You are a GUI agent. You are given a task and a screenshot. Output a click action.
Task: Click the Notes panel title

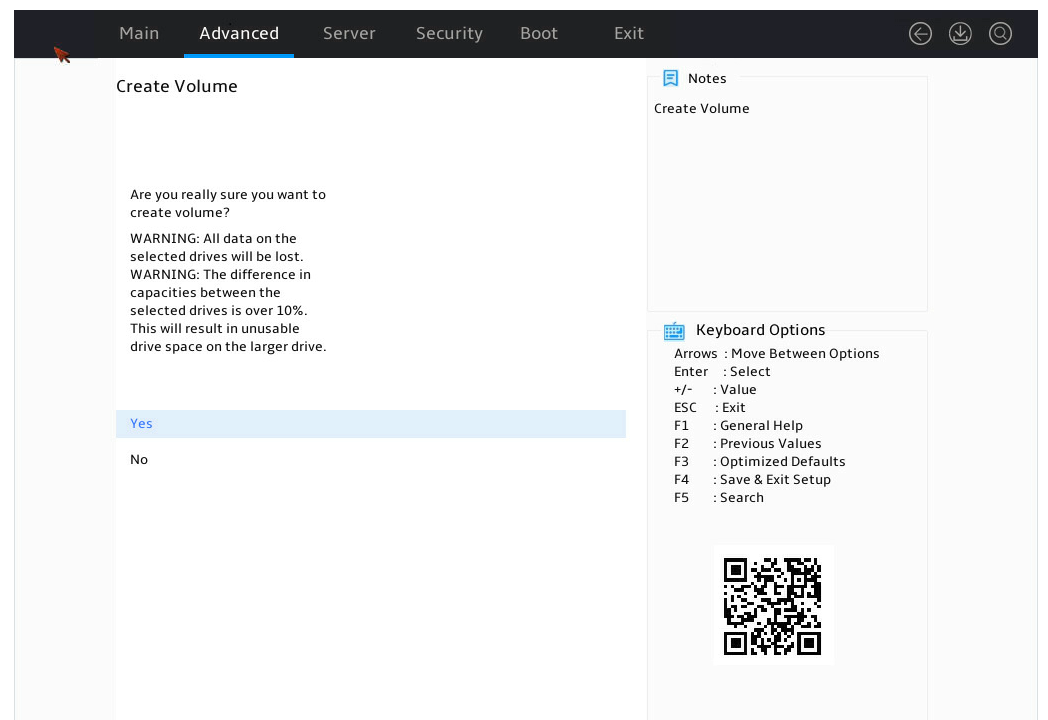(707, 78)
